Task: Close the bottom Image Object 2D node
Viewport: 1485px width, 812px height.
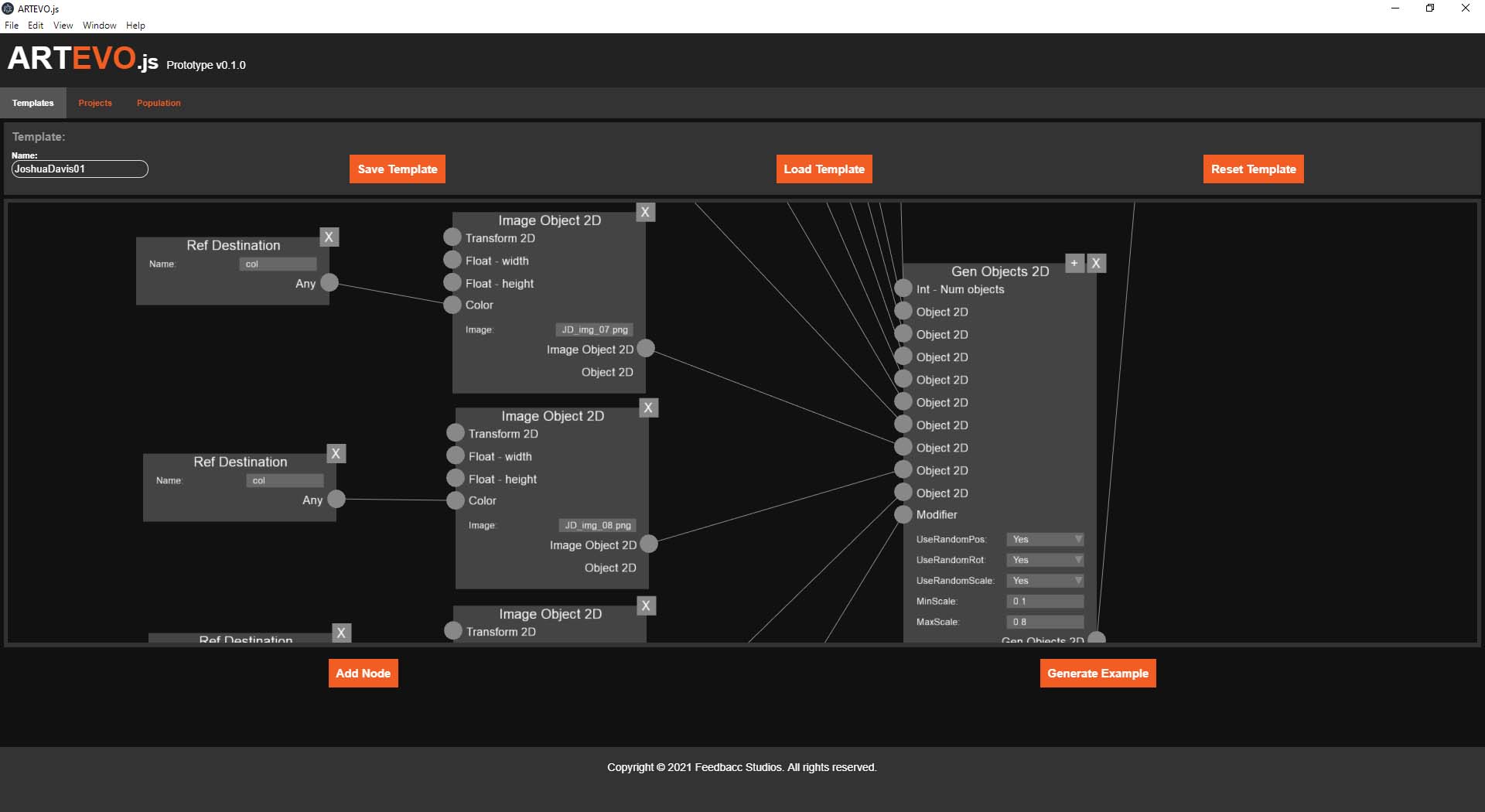Action: (x=647, y=606)
